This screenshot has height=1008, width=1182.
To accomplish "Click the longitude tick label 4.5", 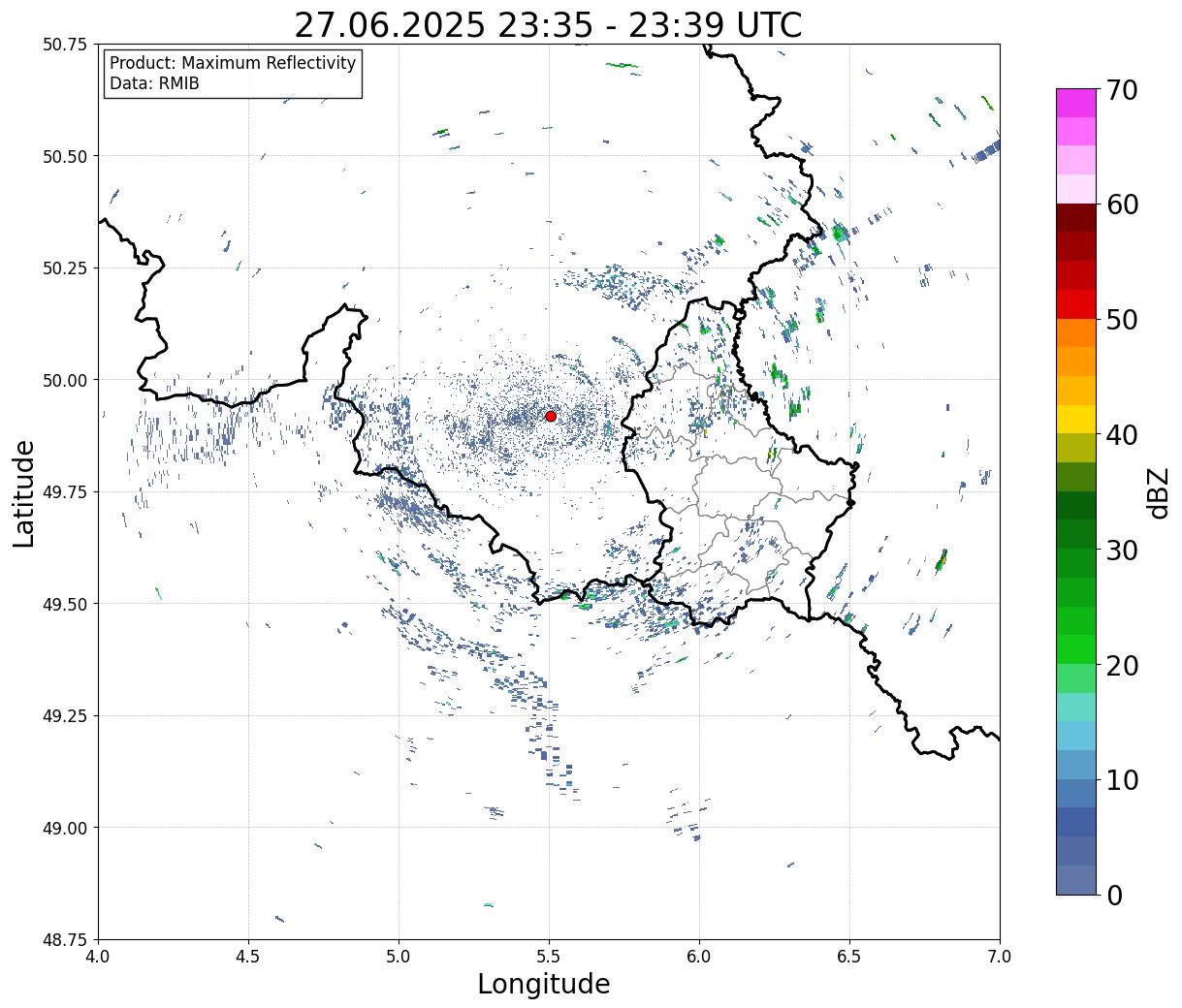I will click(248, 957).
